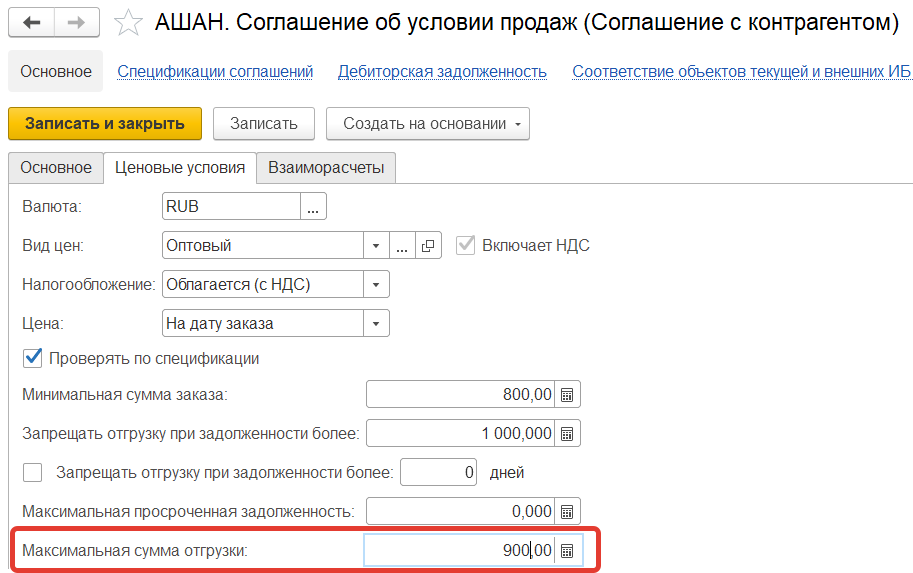The width and height of the screenshot is (913, 573).
Task: Open the Вид цен item form icon
Action: (428, 245)
